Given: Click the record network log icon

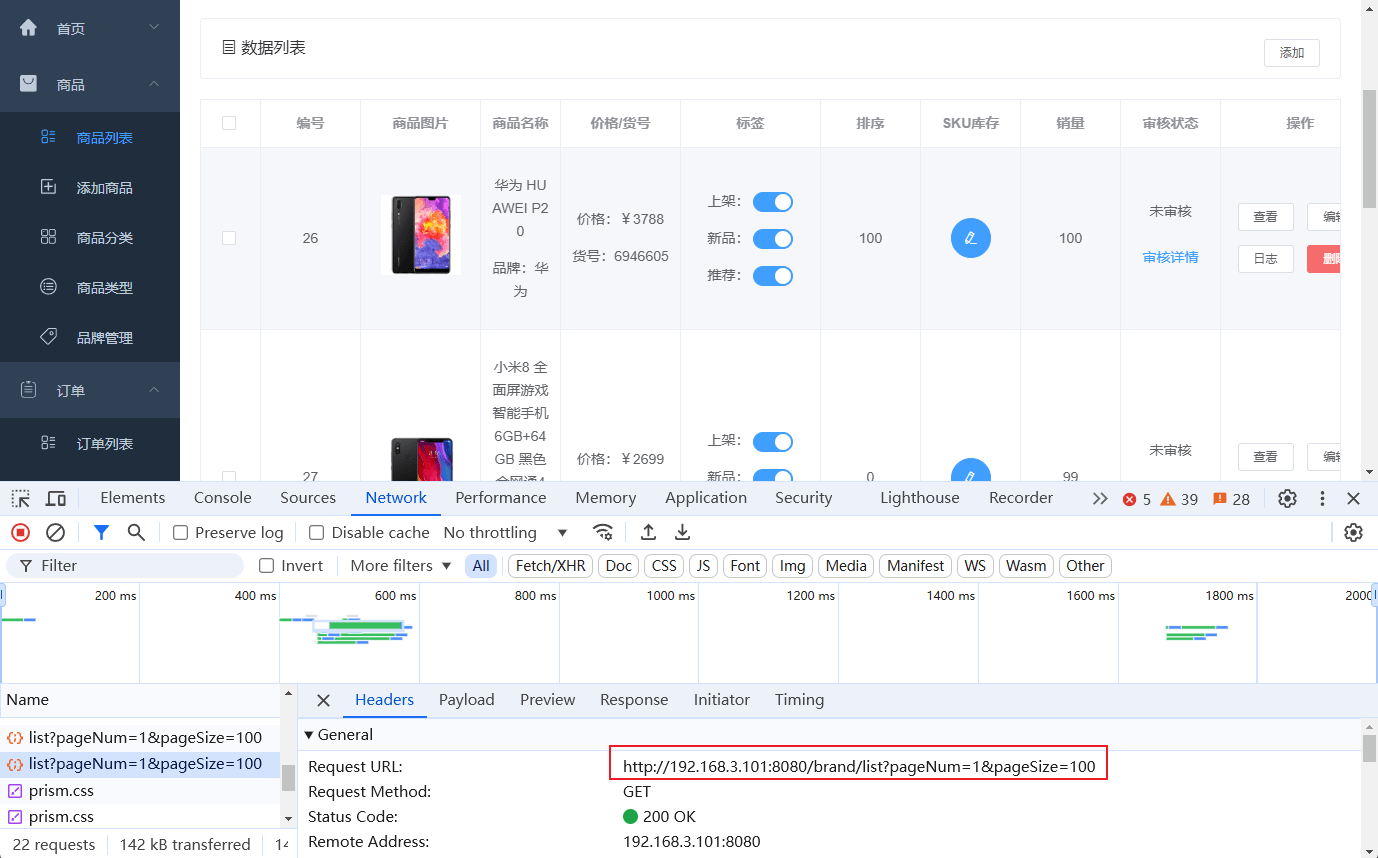Looking at the screenshot, I should pos(20,533).
